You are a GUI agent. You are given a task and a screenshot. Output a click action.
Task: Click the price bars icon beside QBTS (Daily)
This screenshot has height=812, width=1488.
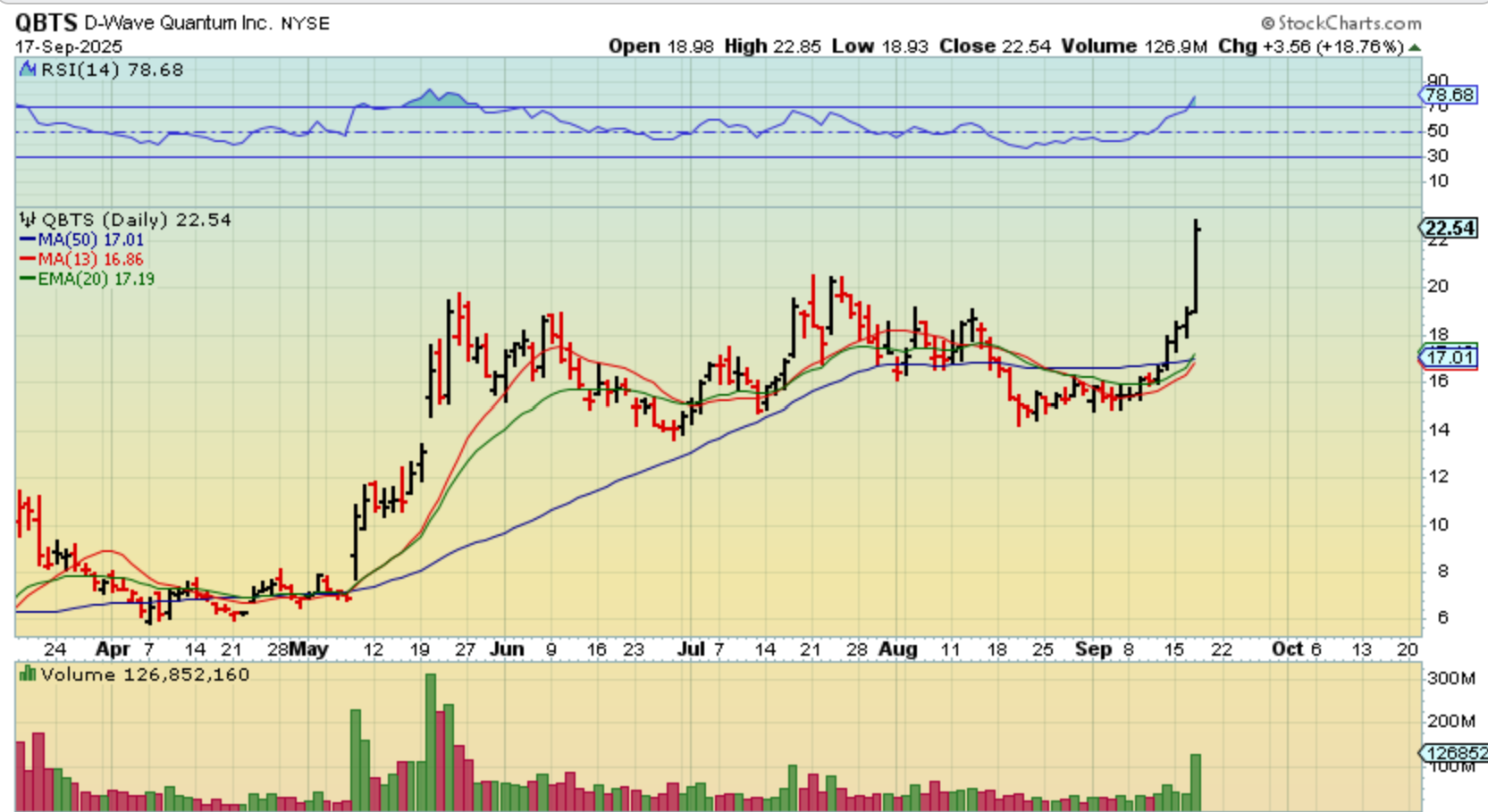(28, 220)
